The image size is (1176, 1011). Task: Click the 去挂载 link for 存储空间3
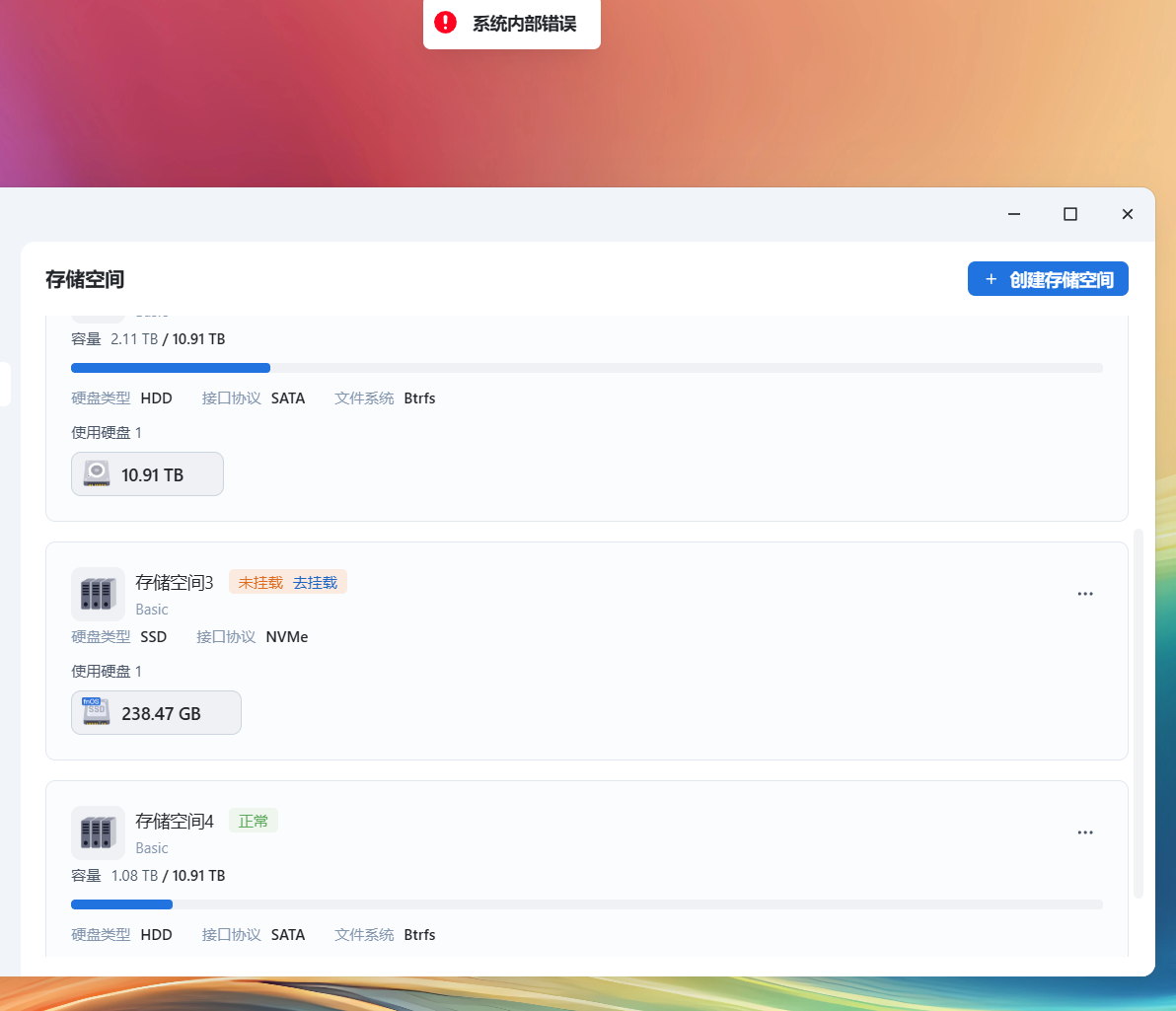pyautogui.click(x=315, y=583)
